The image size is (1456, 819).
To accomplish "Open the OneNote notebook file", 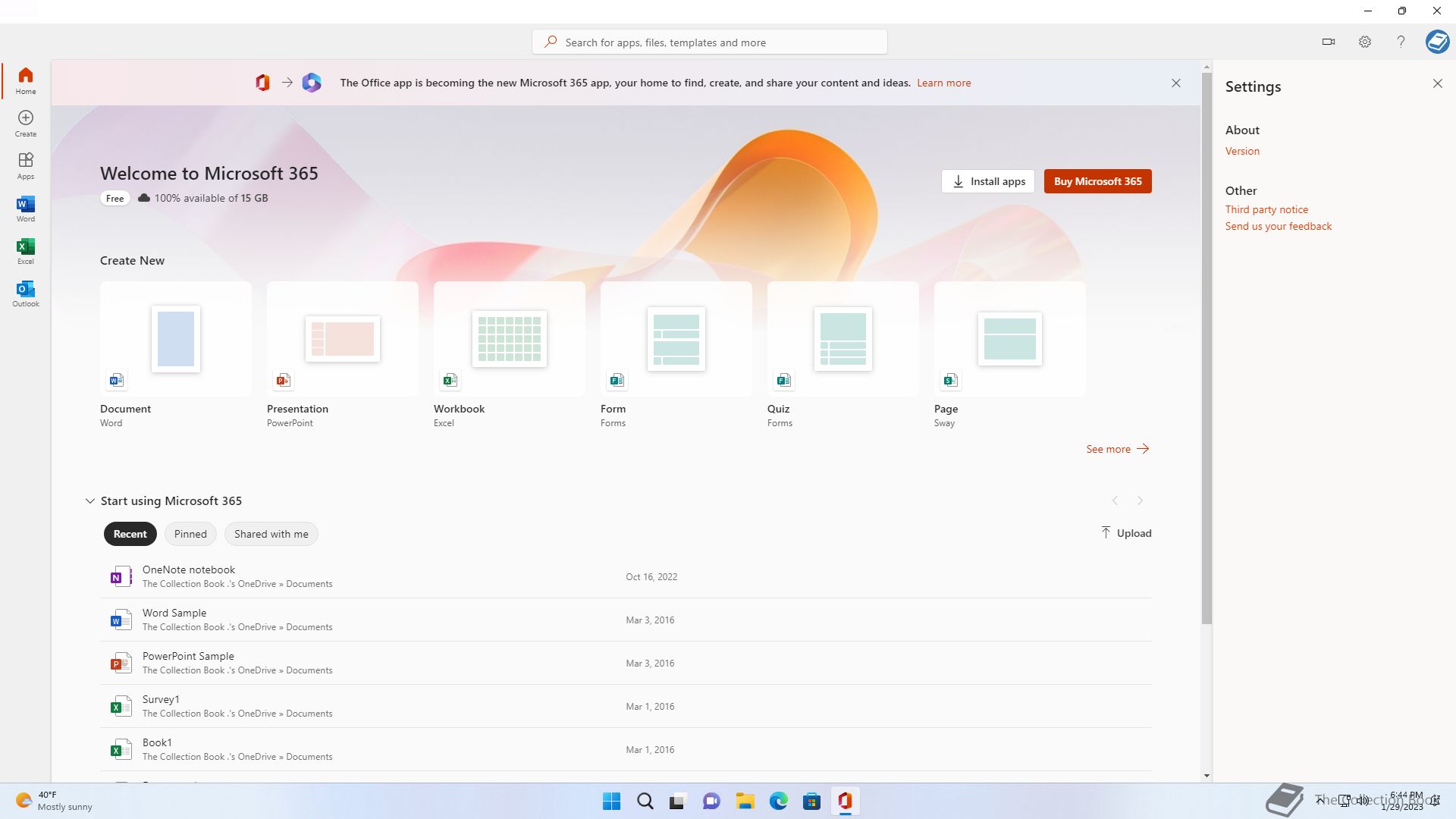I will [x=626, y=576].
